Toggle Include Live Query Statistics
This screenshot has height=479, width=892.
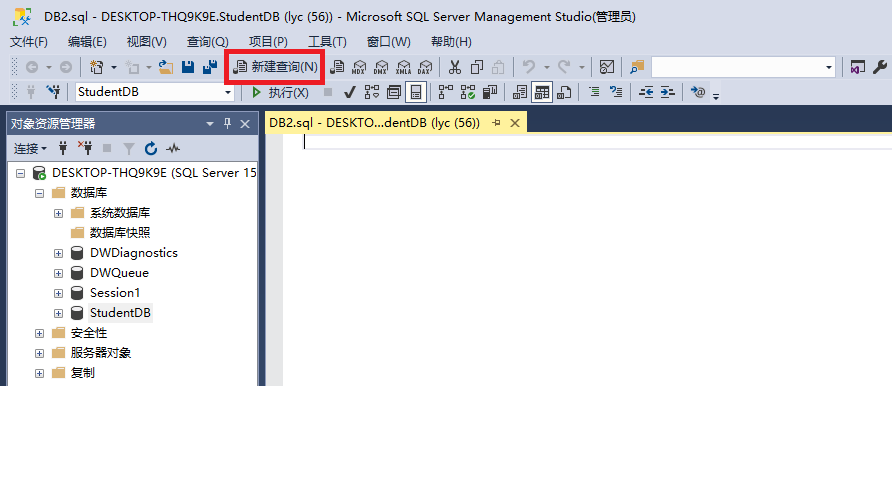[468, 92]
